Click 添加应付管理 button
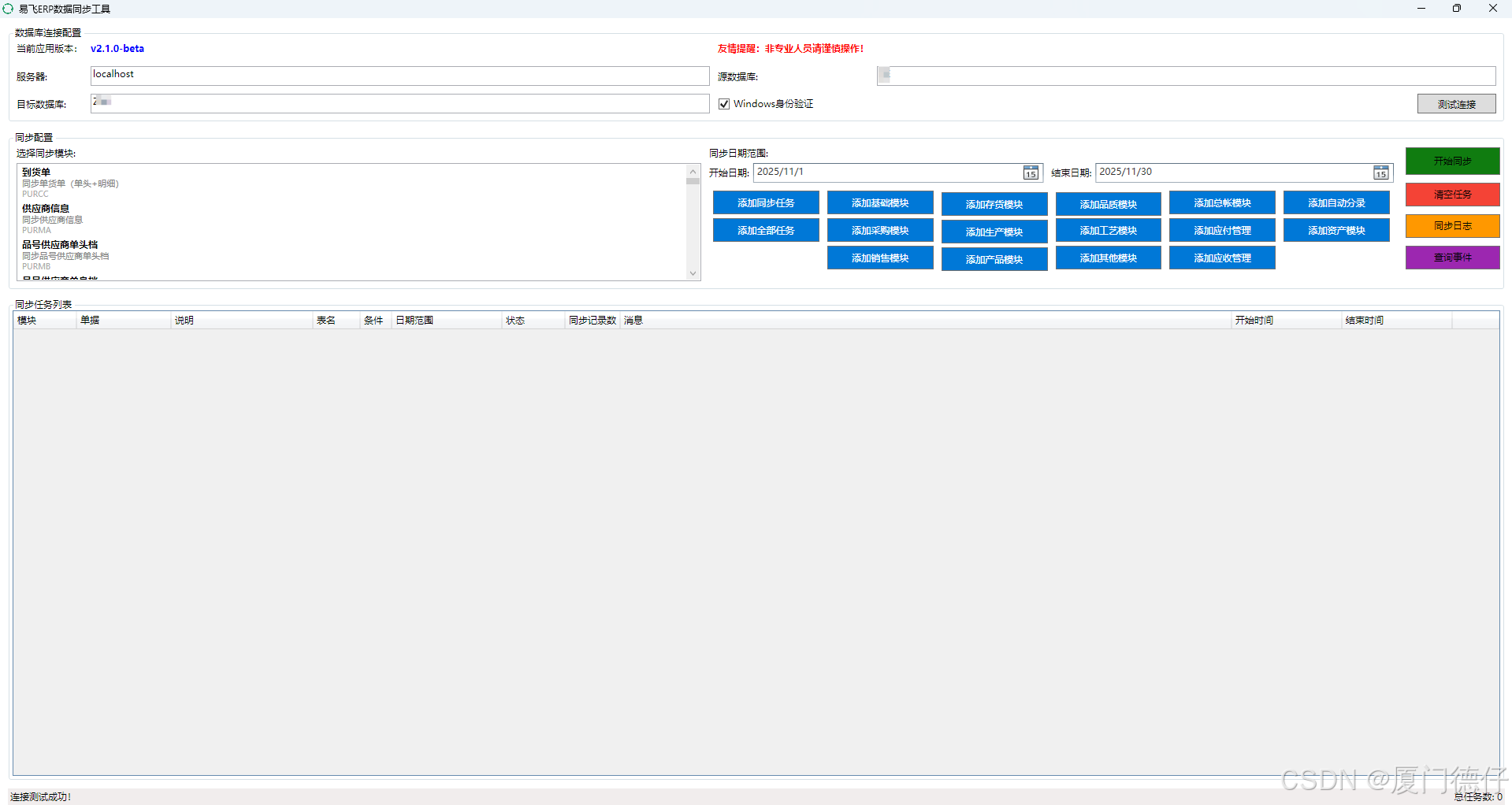The image size is (1512, 805). [x=1222, y=230]
